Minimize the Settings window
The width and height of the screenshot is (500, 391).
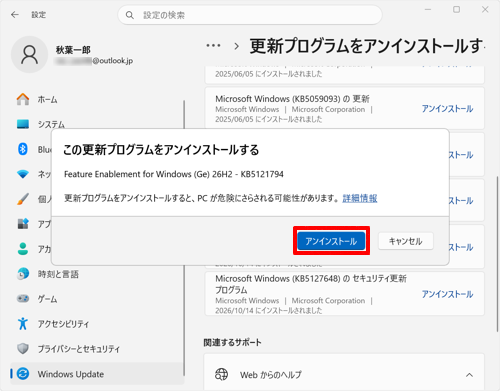point(428,10)
